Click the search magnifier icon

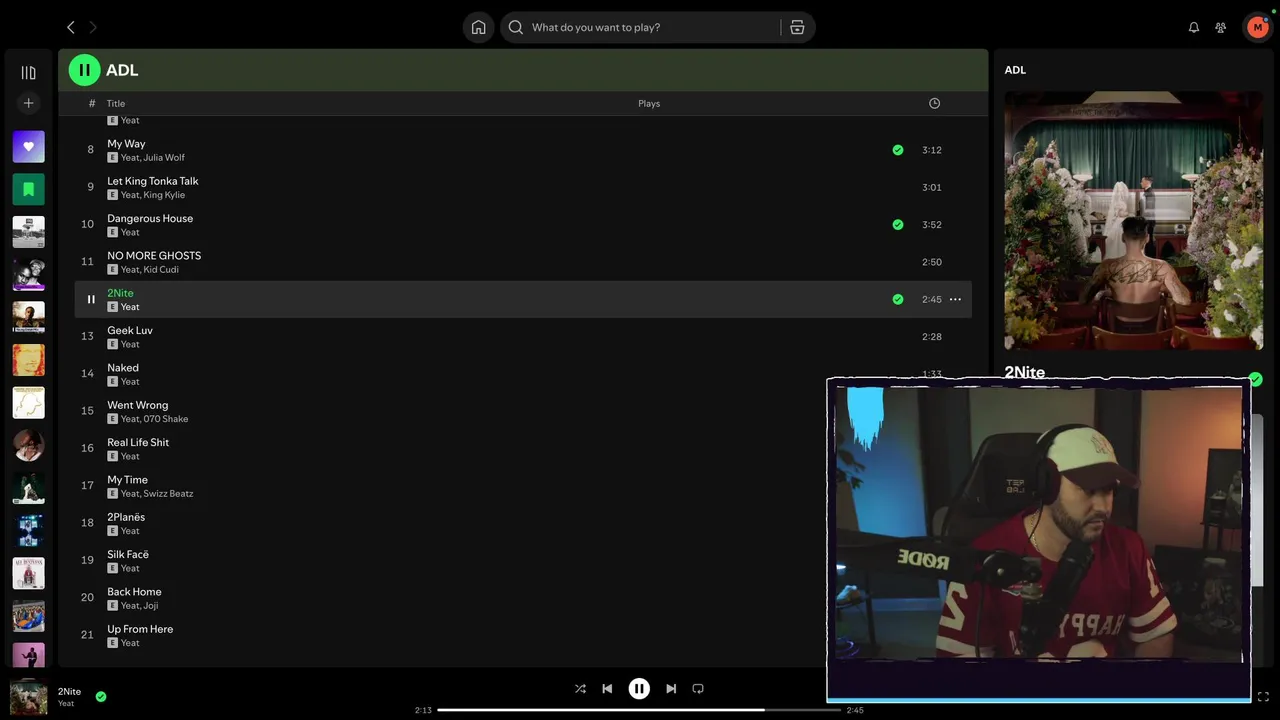point(516,27)
